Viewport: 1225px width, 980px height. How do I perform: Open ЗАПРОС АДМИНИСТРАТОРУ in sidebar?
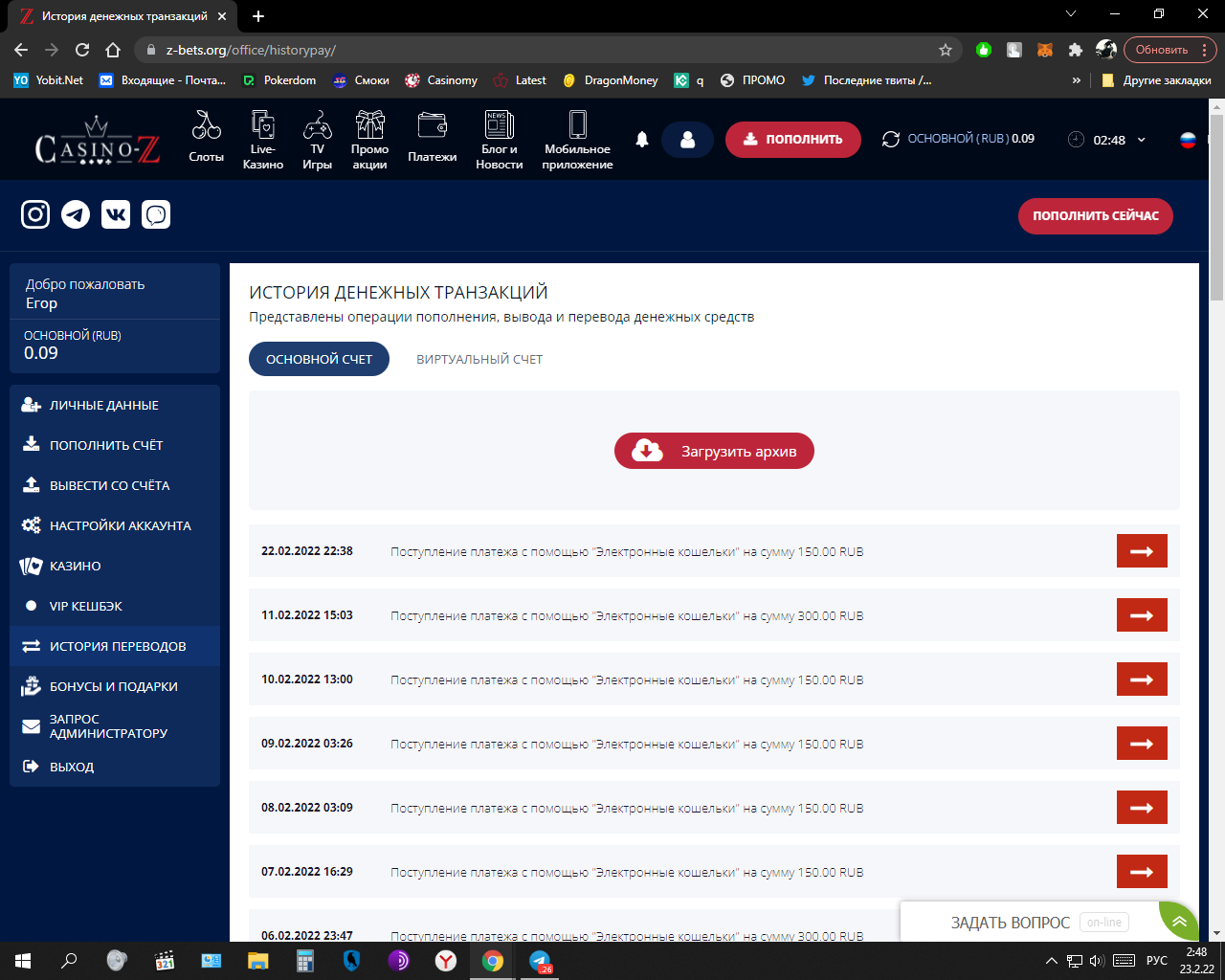pyautogui.click(x=115, y=726)
